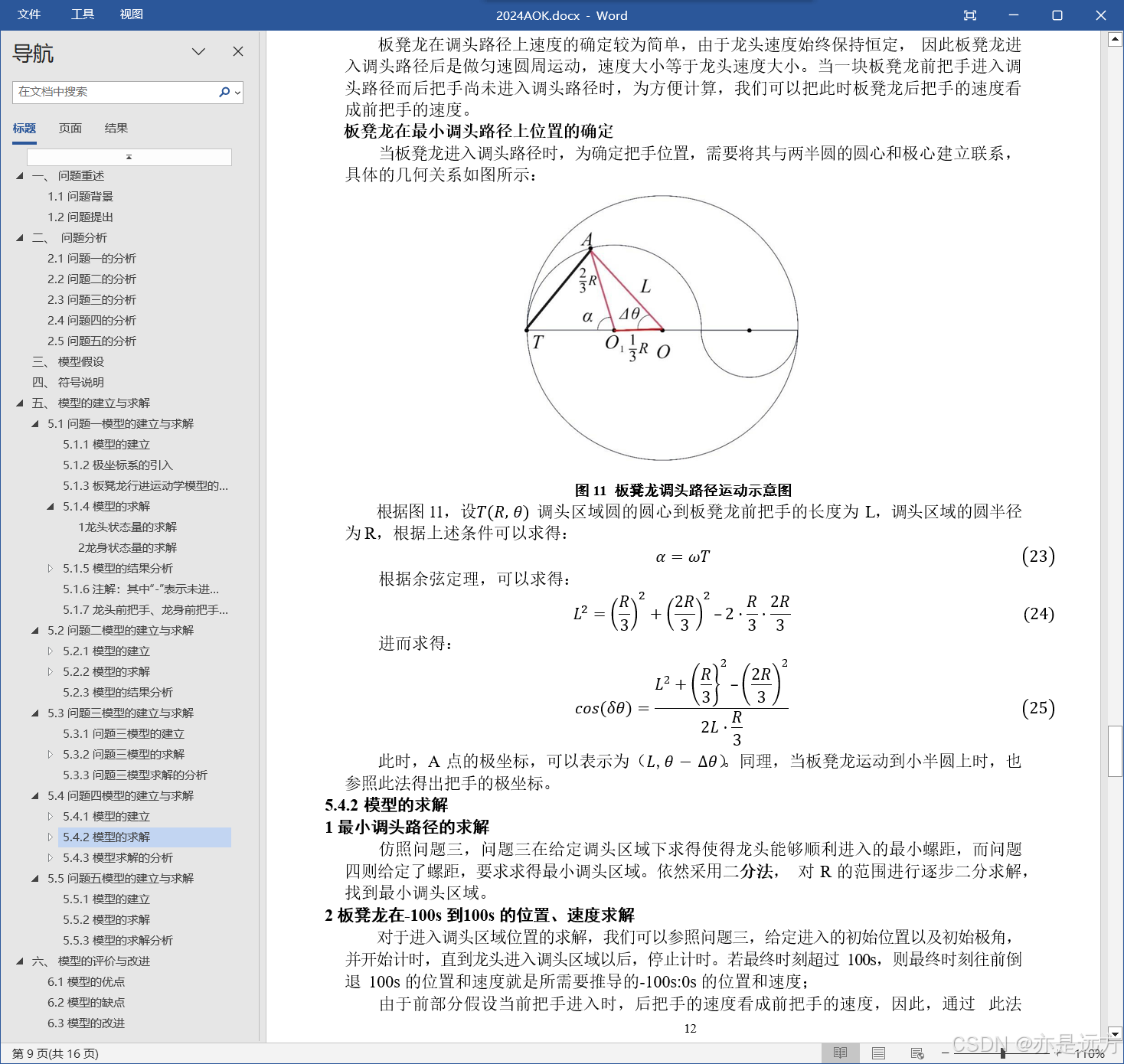Switch to the 页面 navigation tab

click(70, 128)
